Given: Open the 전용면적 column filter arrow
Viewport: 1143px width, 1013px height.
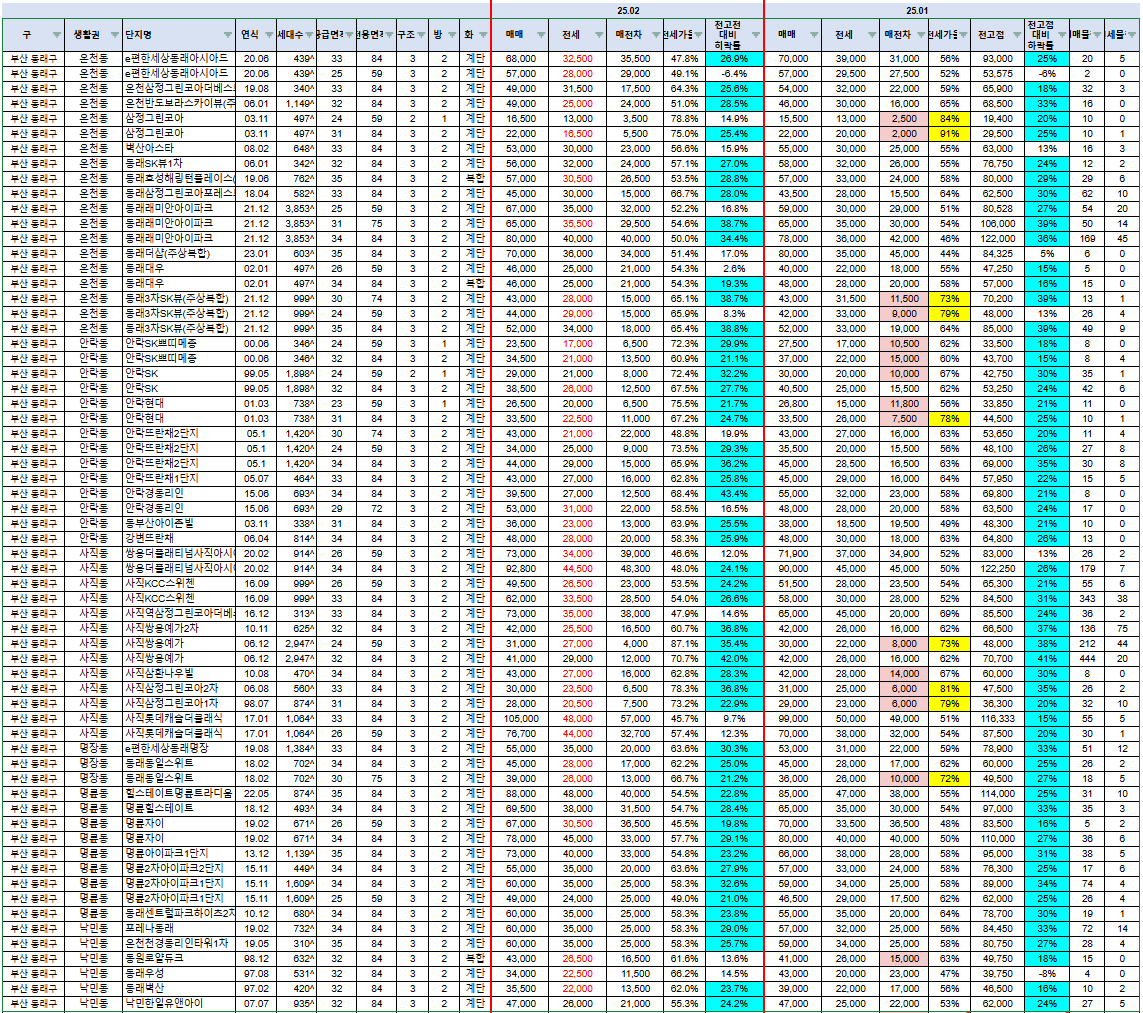Looking at the screenshot, I should [389, 35].
